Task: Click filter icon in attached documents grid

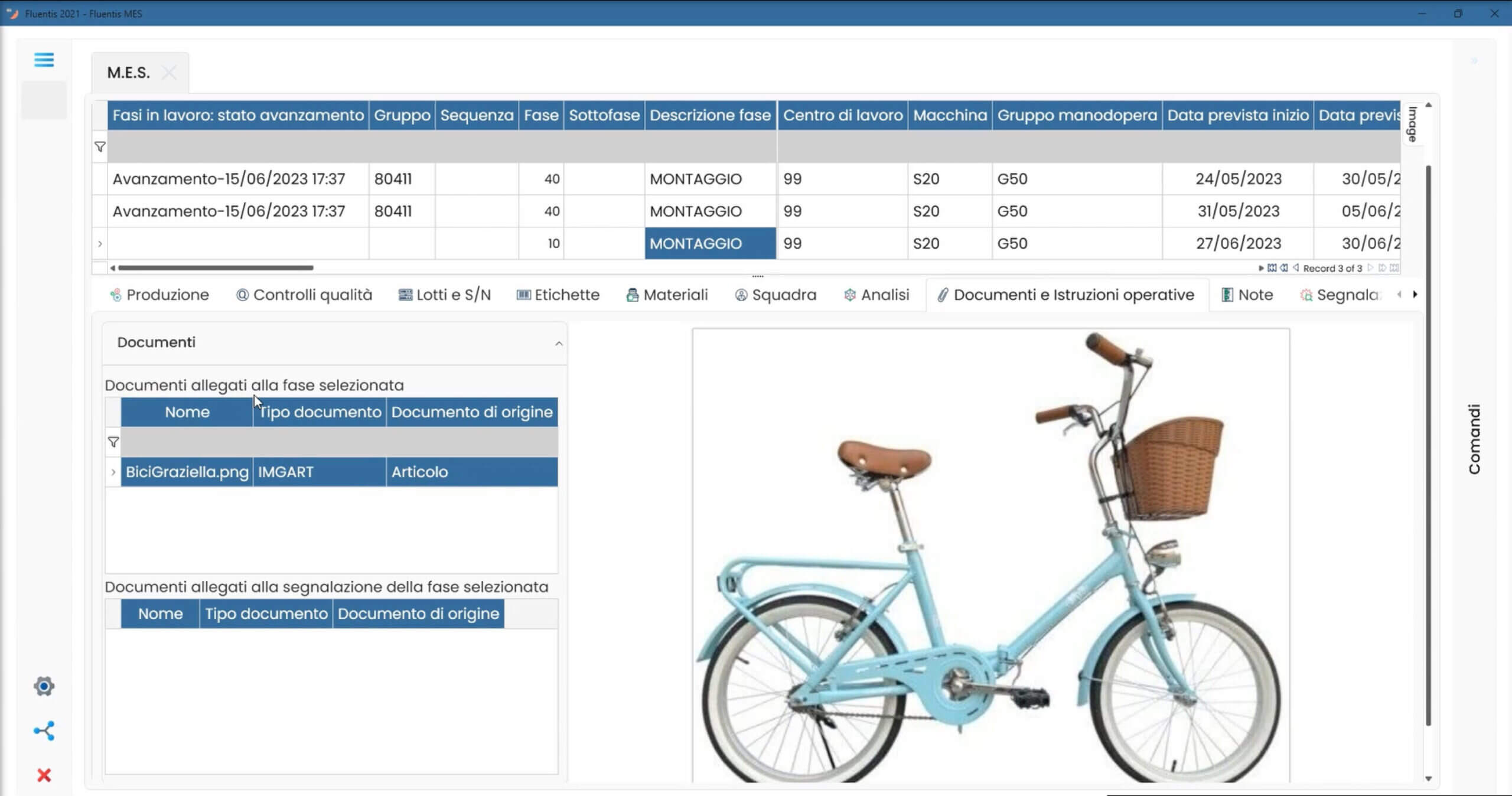Action: coord(113,442)
